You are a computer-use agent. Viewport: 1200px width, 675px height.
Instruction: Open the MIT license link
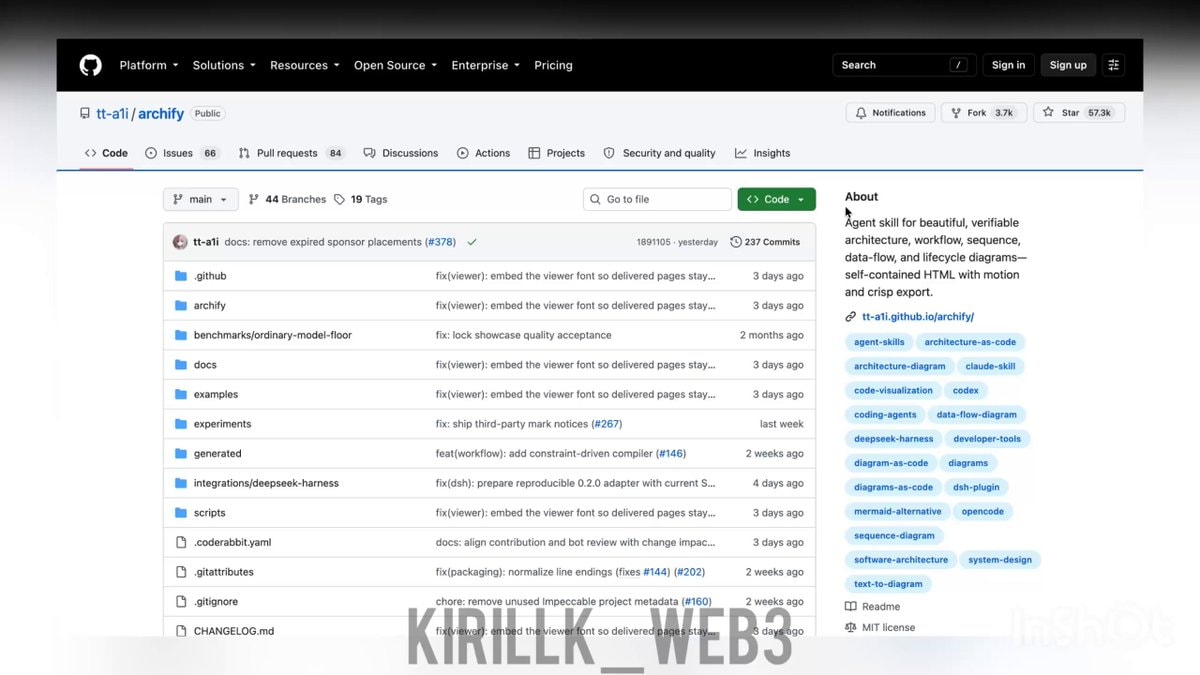click(x=880, y=628)
